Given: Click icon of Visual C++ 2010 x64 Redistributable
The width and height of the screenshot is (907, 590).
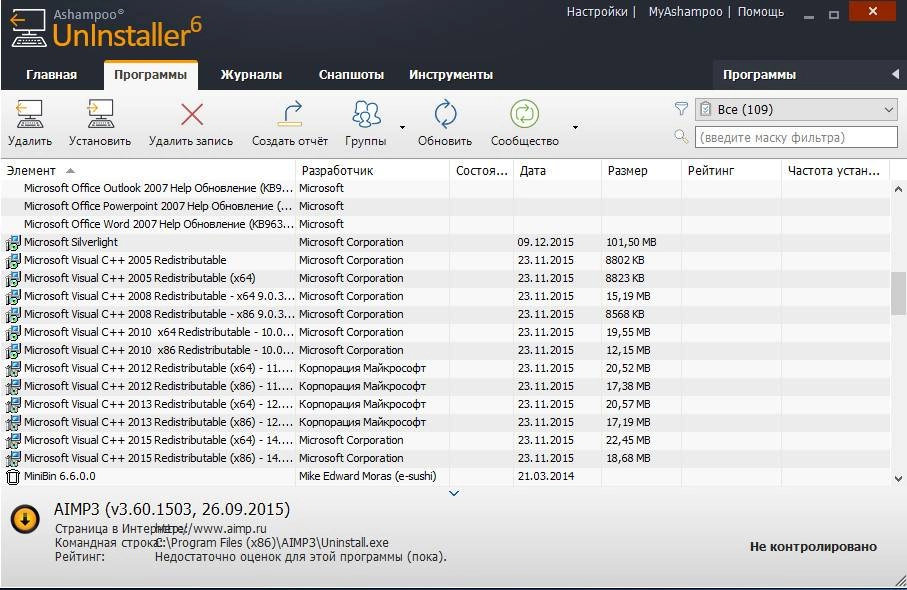Looking at the screenshot, I should (x=13, y=333).
